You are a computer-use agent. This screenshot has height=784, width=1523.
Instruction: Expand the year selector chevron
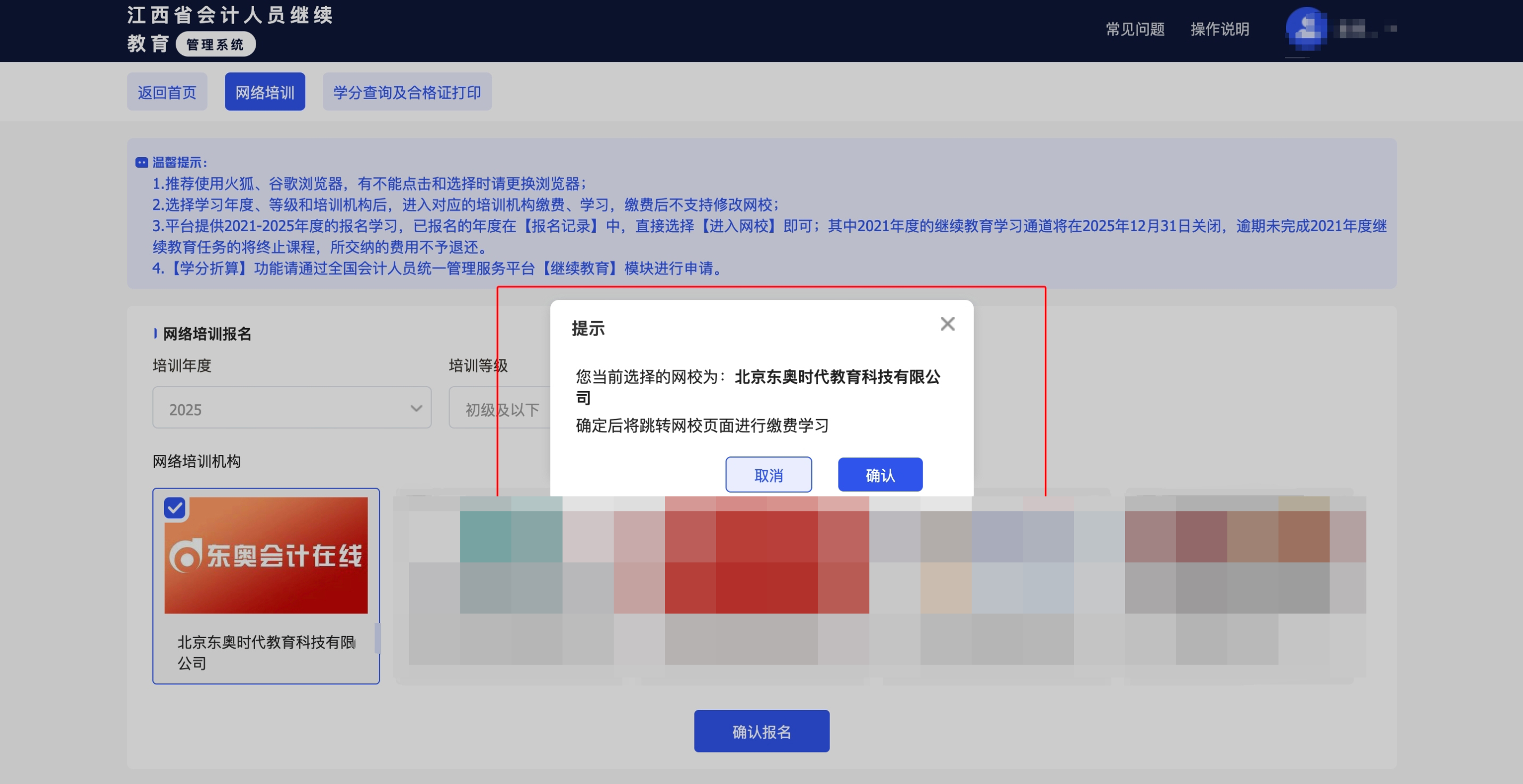tap(416, 408)
